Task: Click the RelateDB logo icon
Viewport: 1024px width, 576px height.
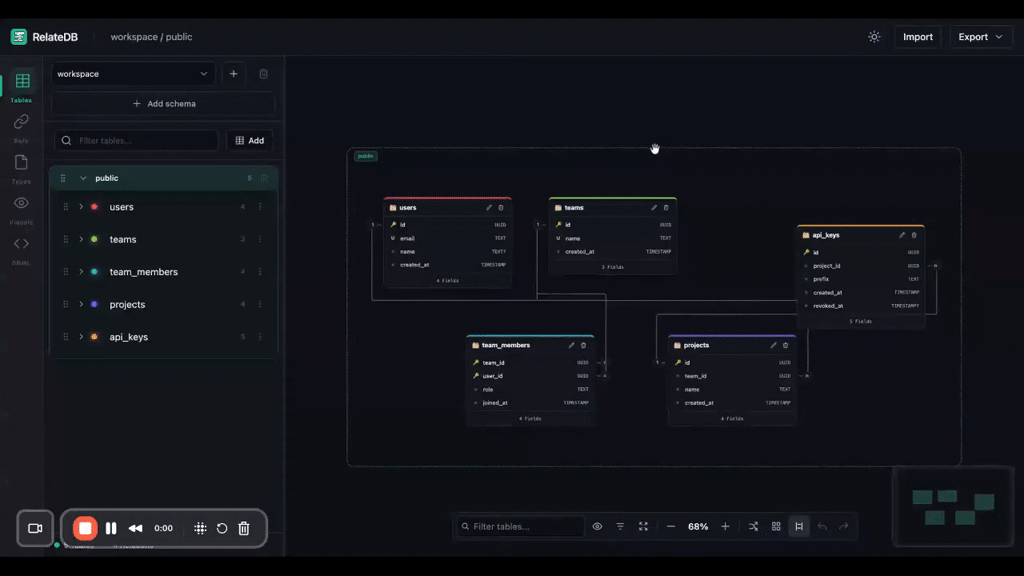Action: [18, 37]
